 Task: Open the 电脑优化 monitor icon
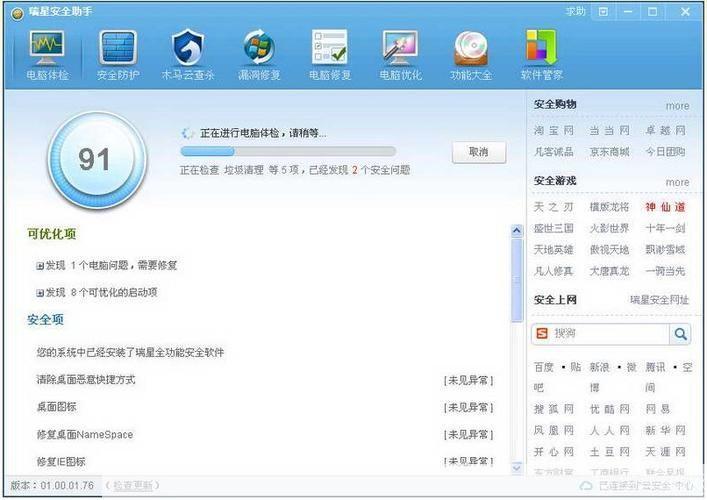(x=400, y=48)
